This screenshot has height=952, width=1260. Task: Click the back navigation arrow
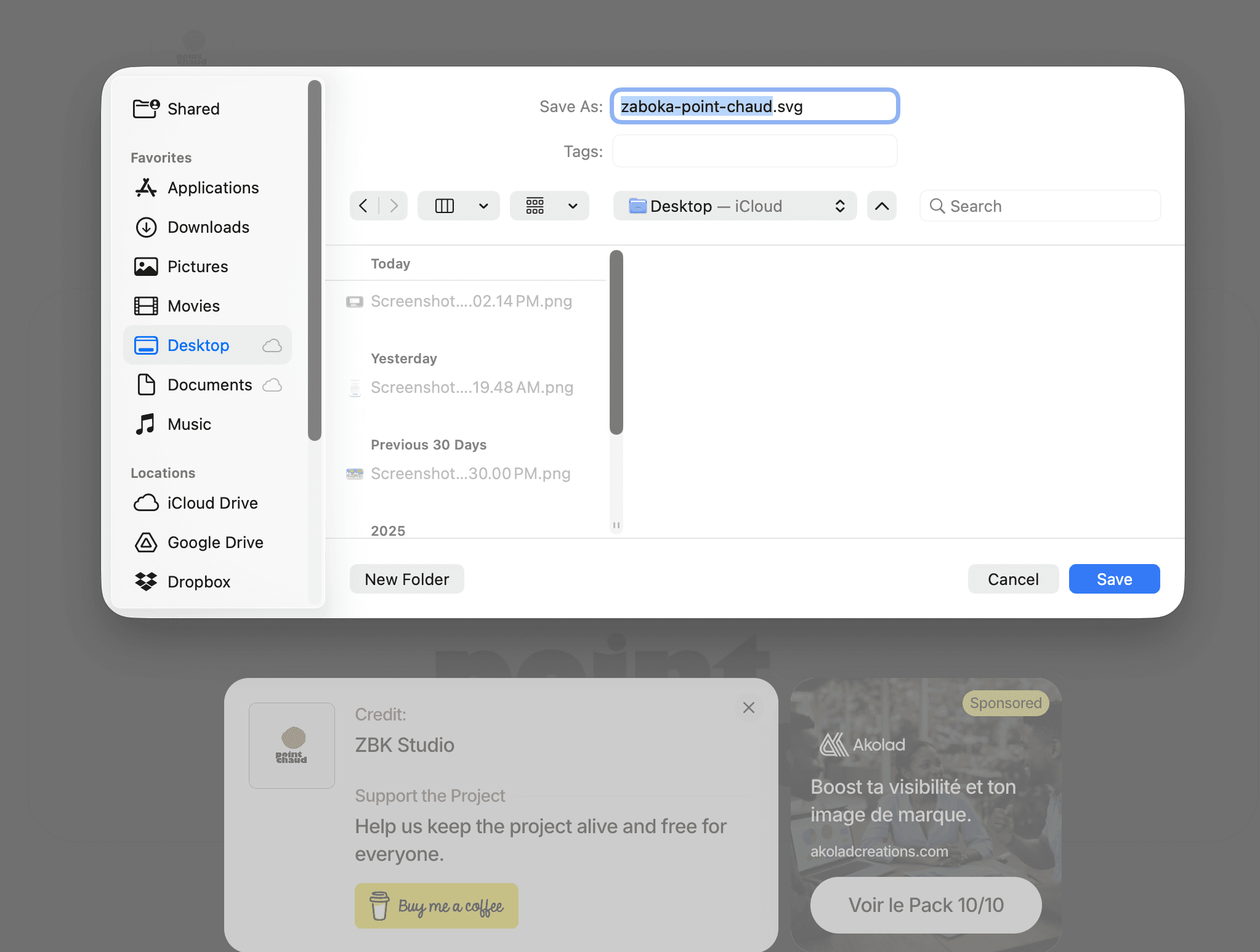(364, 206)
